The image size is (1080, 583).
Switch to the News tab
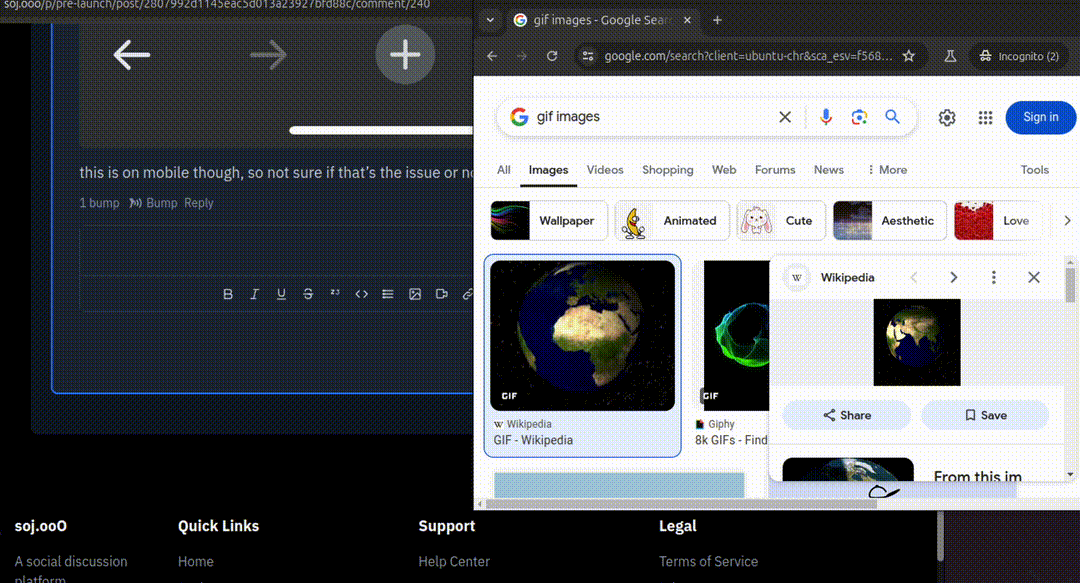(x=829, y=170)
